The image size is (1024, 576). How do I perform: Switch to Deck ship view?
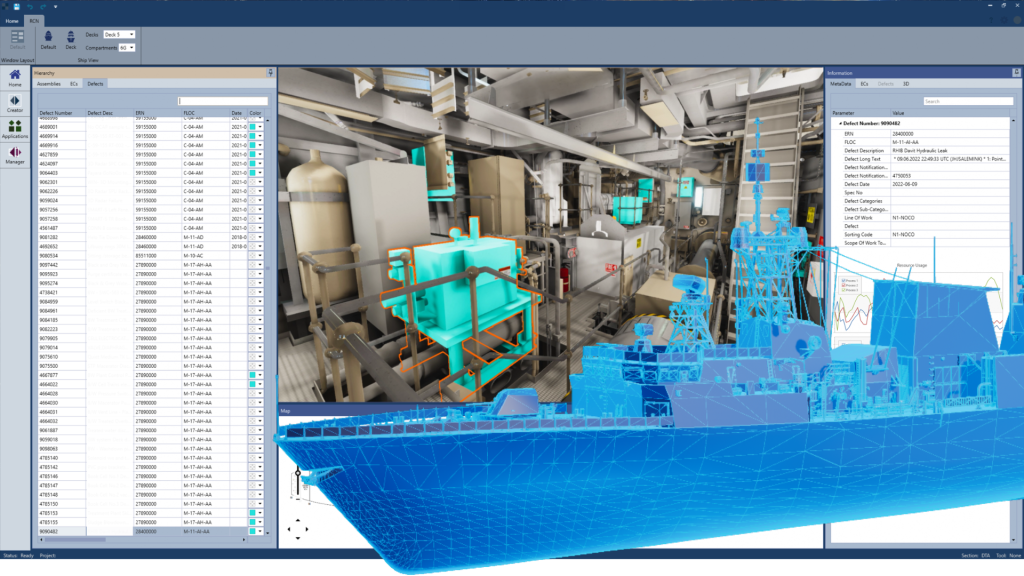tap(71, 38)
